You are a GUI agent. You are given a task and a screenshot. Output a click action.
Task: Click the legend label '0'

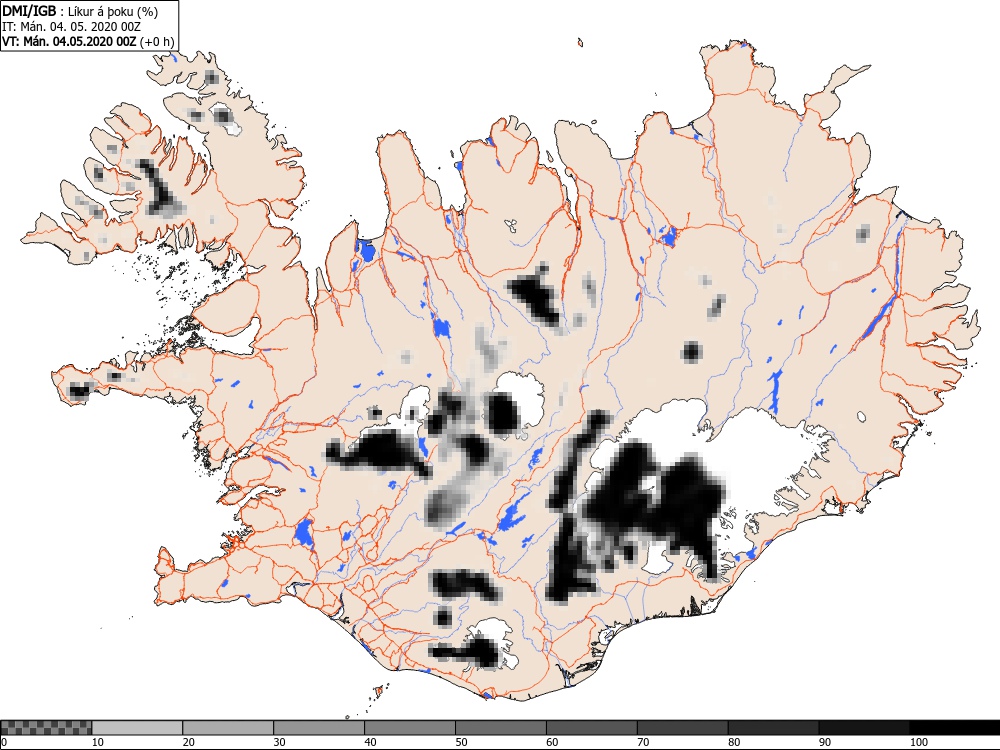(x=4, y=742)
